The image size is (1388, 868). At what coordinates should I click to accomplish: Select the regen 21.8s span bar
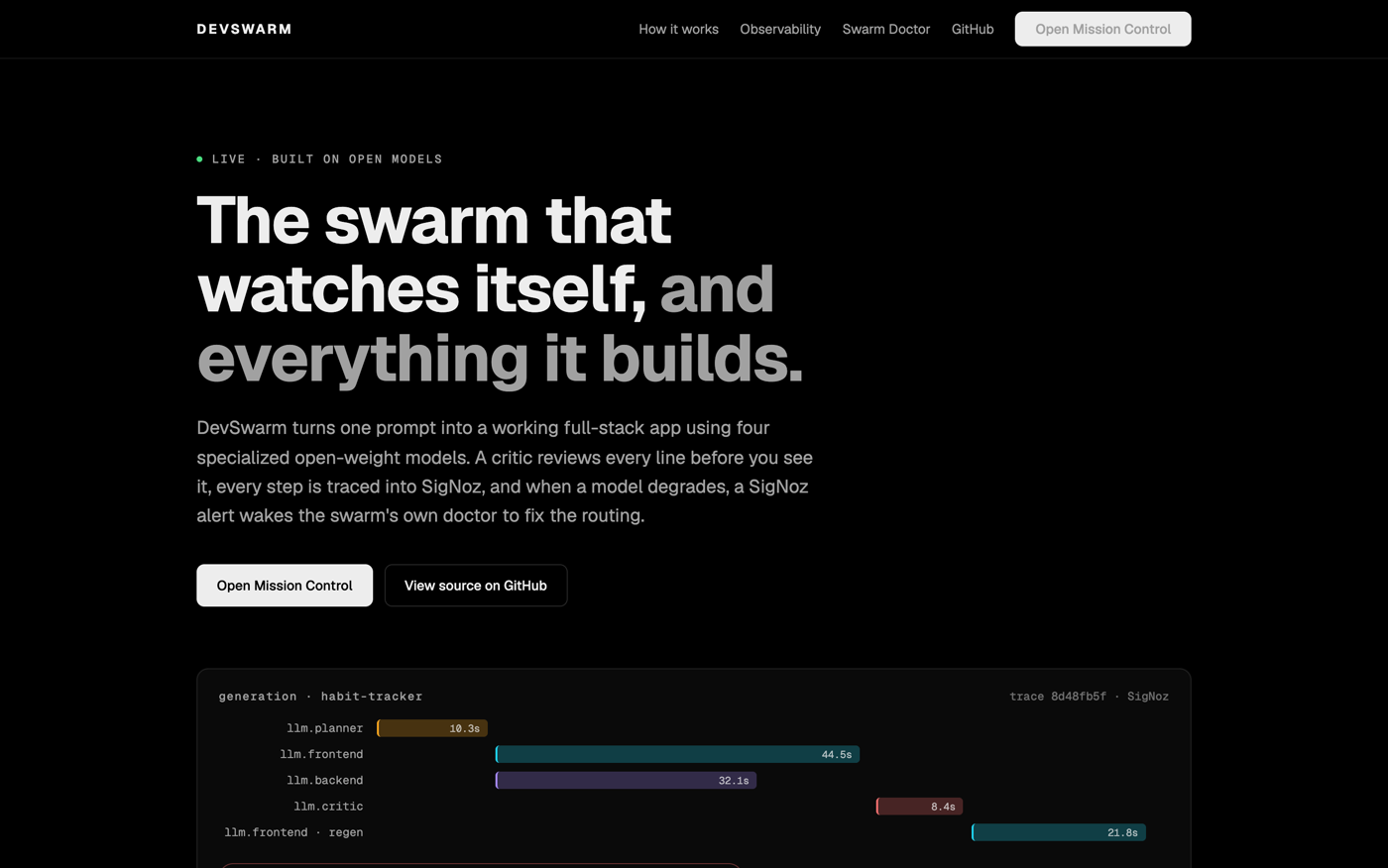(x=1059, y=832)
